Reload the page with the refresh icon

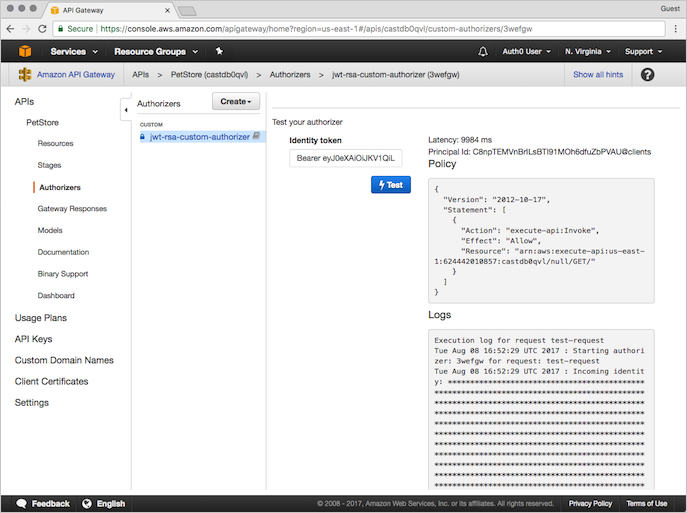42,29
